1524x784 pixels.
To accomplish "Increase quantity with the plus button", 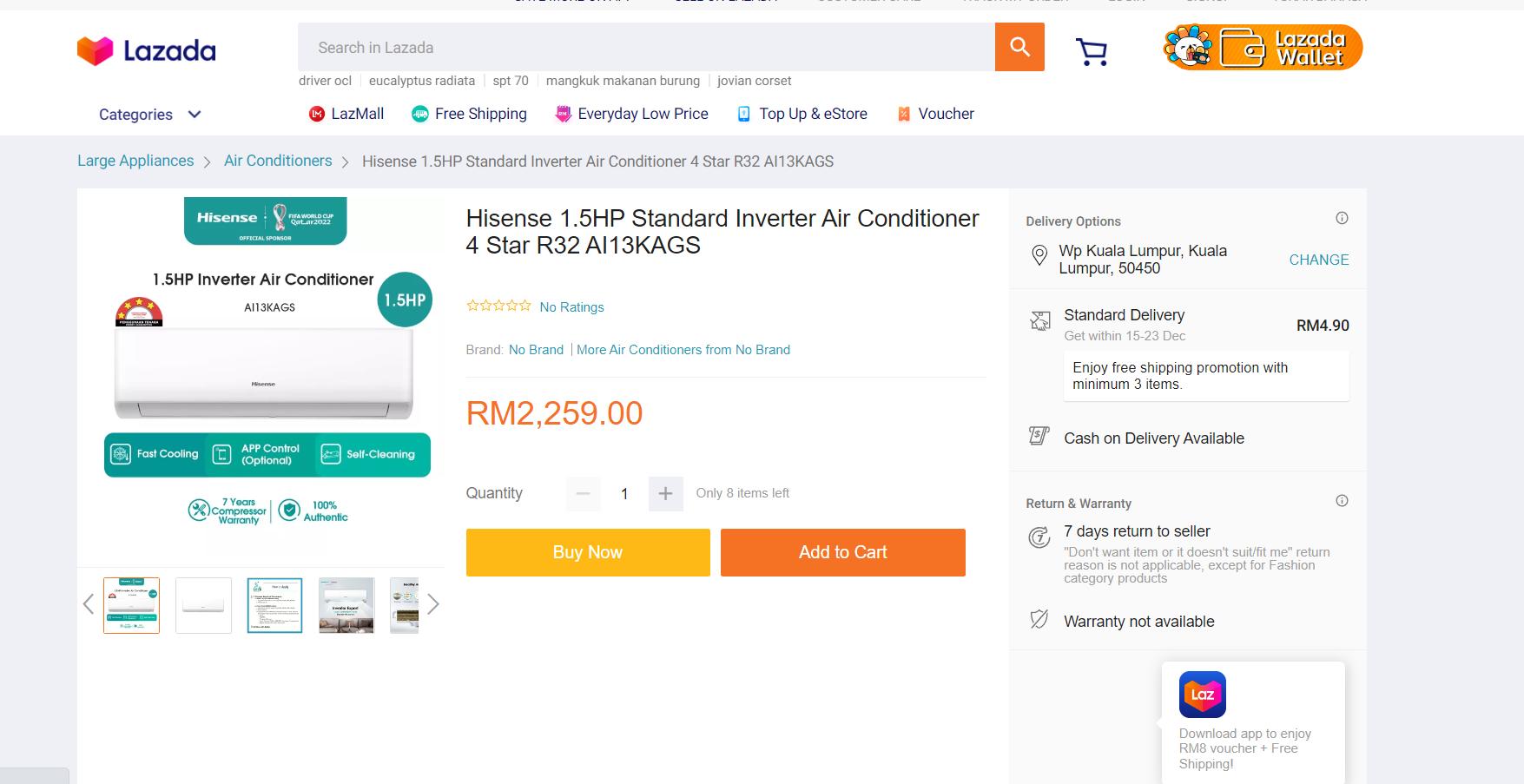I will (665, 494).
